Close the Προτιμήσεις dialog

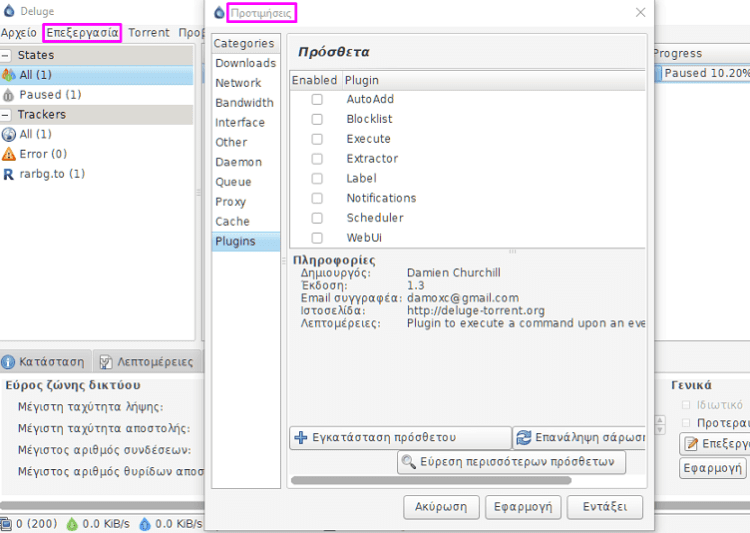(640, 12)
